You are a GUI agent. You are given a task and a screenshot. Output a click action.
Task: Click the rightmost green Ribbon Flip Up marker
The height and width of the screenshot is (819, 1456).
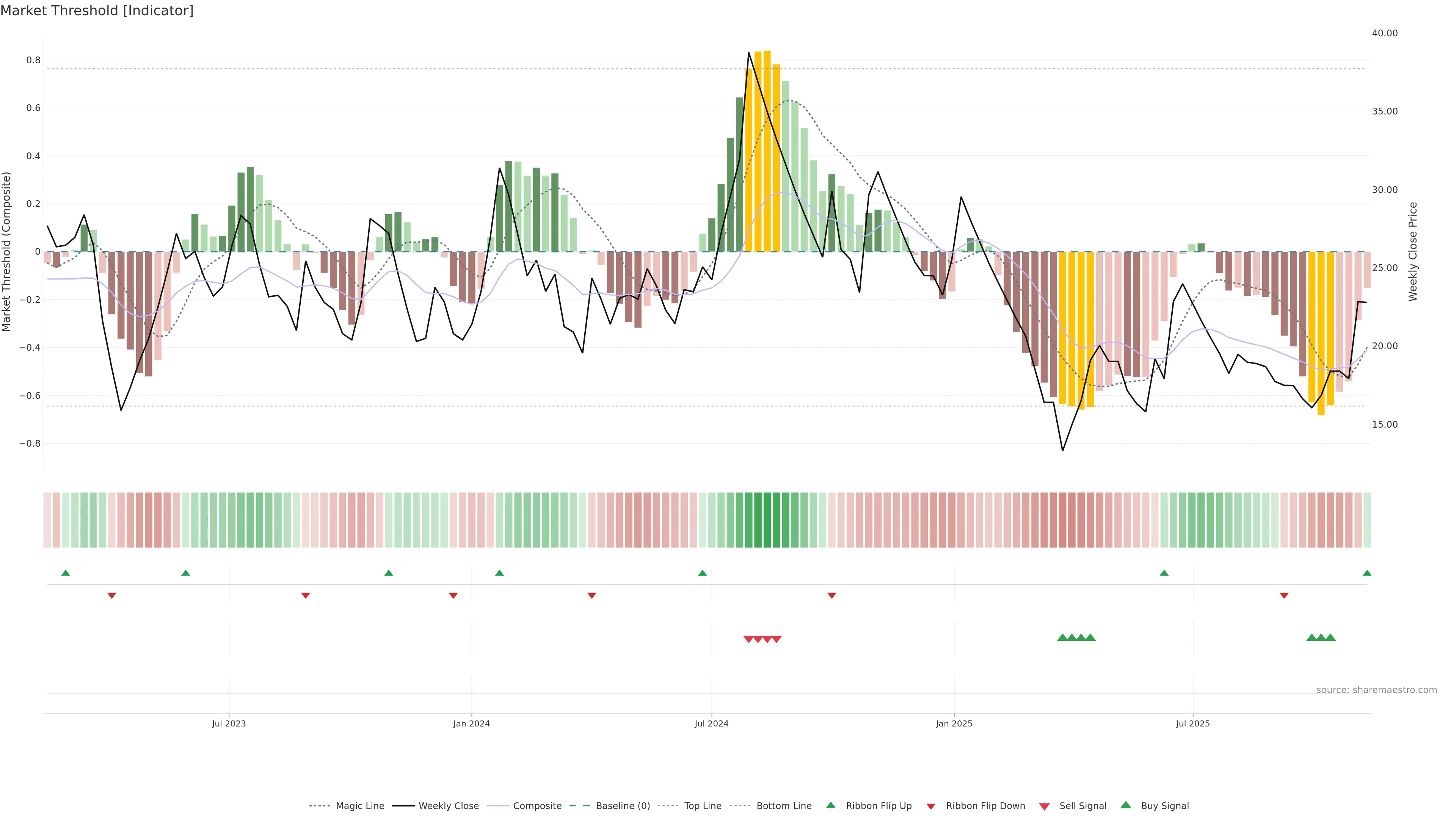coord(1367,573)
